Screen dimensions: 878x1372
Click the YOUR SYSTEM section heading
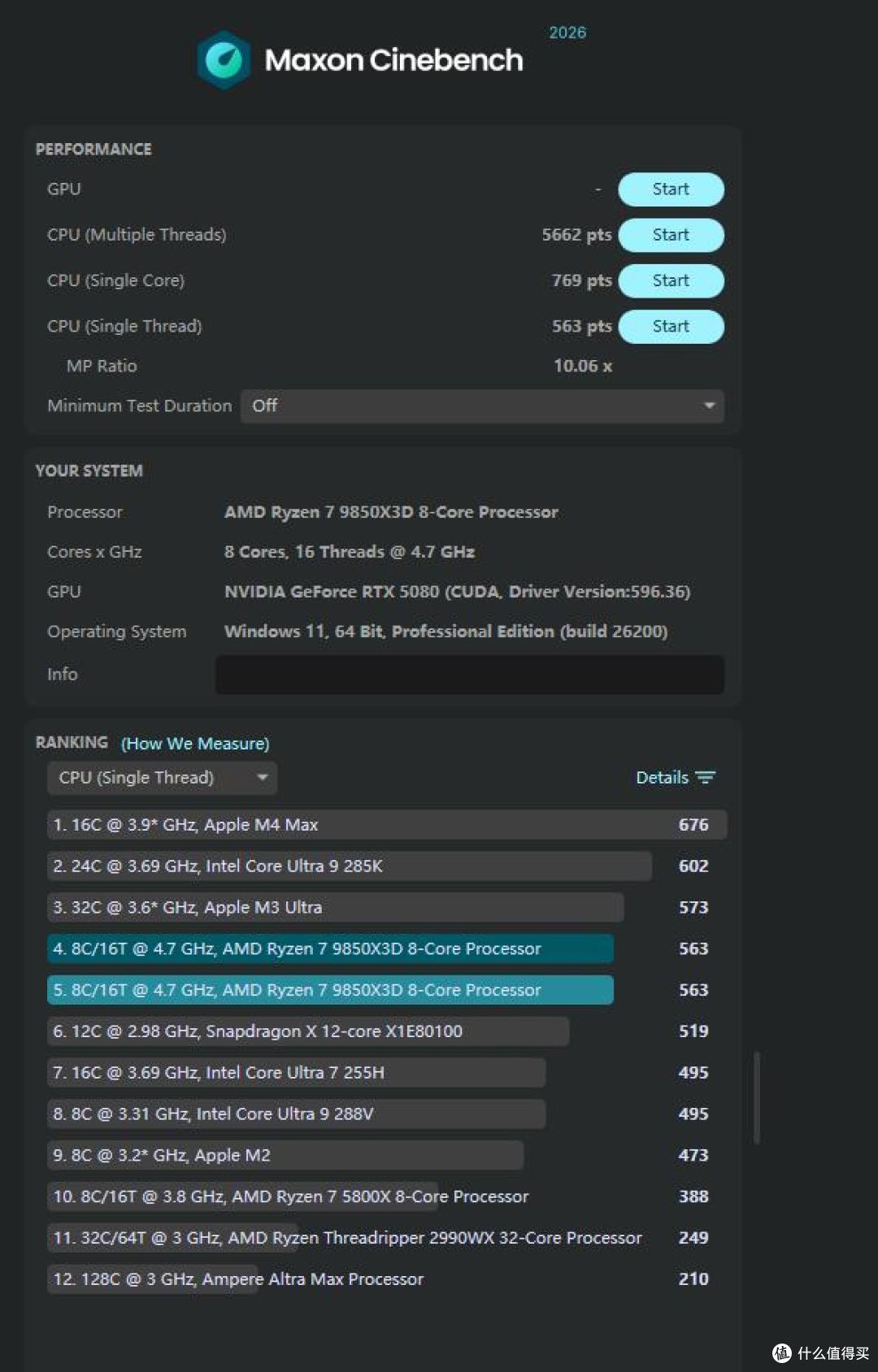[x=89, y=471]
